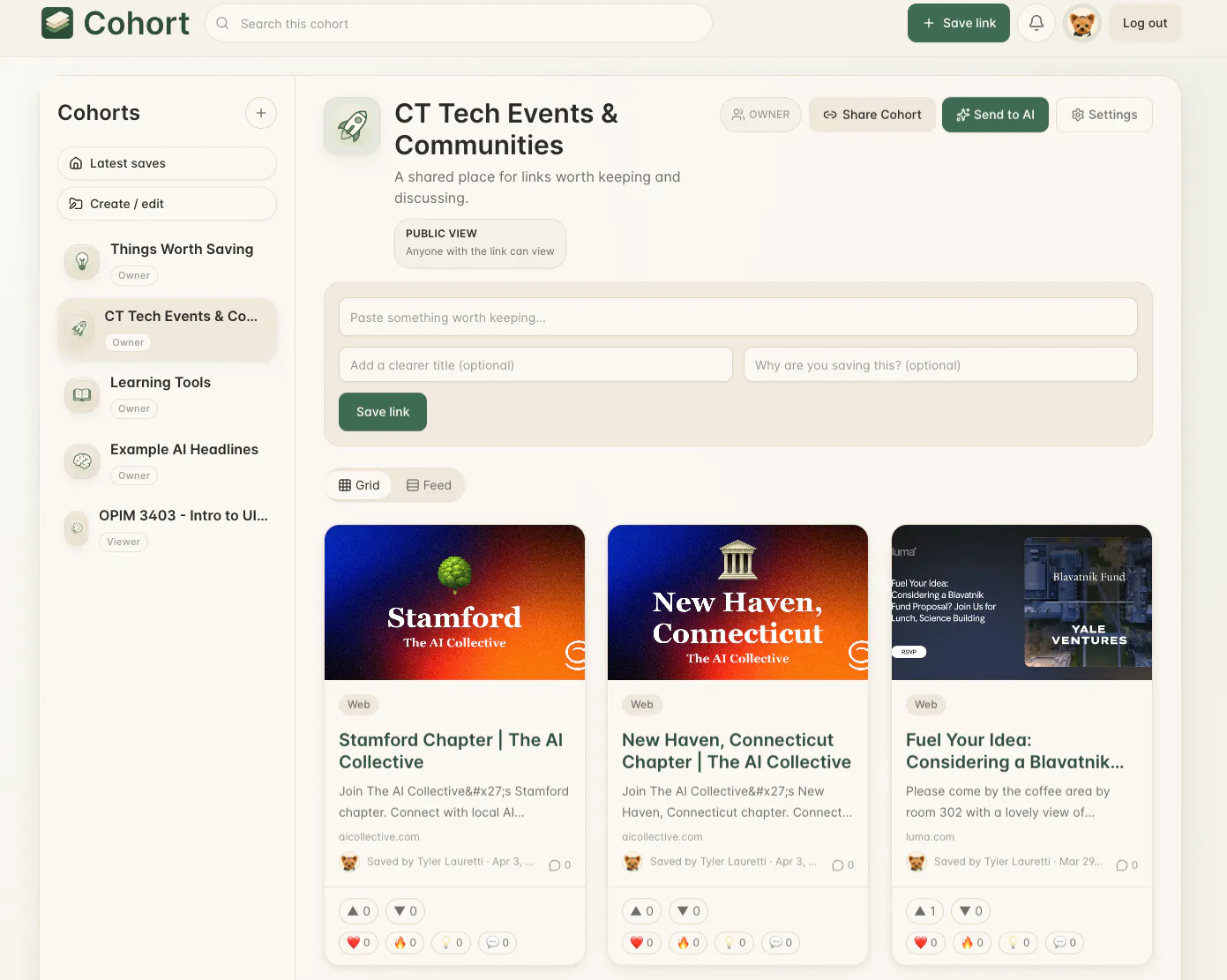Downvote the Fuel Your Idea card
This screenshot has height=980, width=1227.
coord(970,911)
